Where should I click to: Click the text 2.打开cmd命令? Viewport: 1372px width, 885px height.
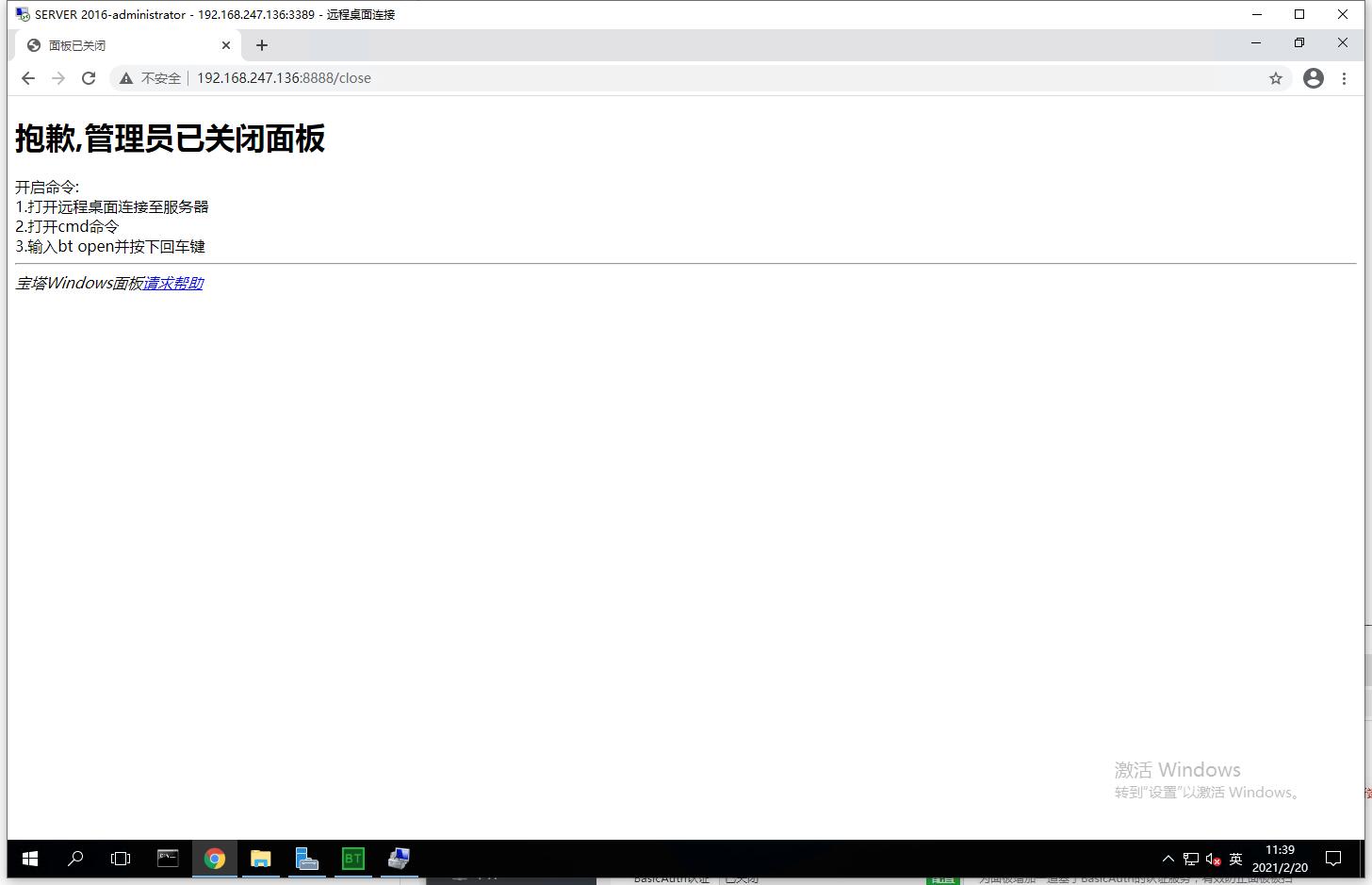67,227
